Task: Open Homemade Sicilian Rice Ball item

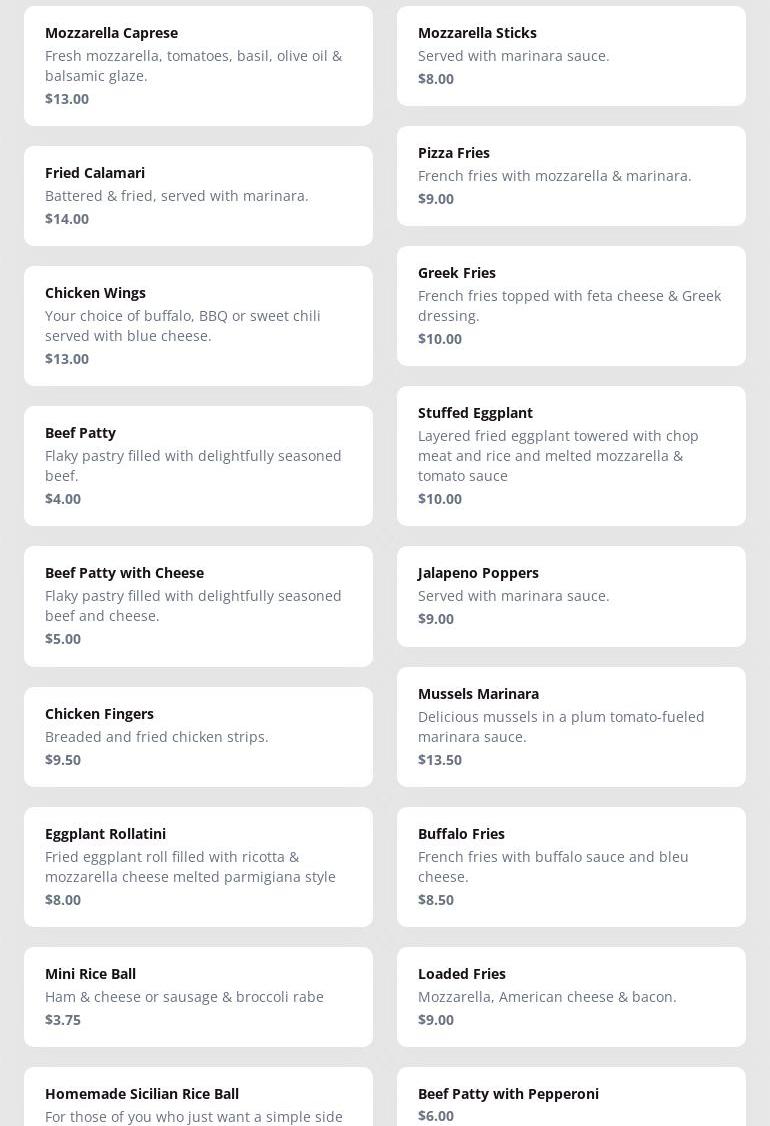Action: pos(198,1098)
